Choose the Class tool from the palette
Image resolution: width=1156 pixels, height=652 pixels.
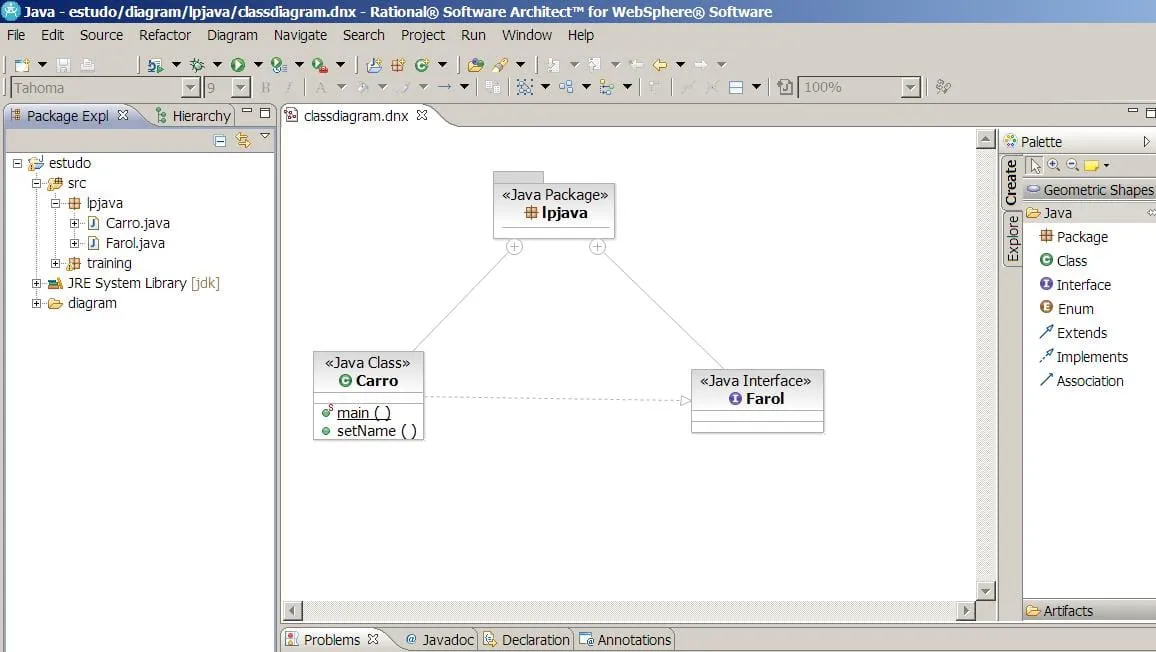click(x=1071, y=261)
